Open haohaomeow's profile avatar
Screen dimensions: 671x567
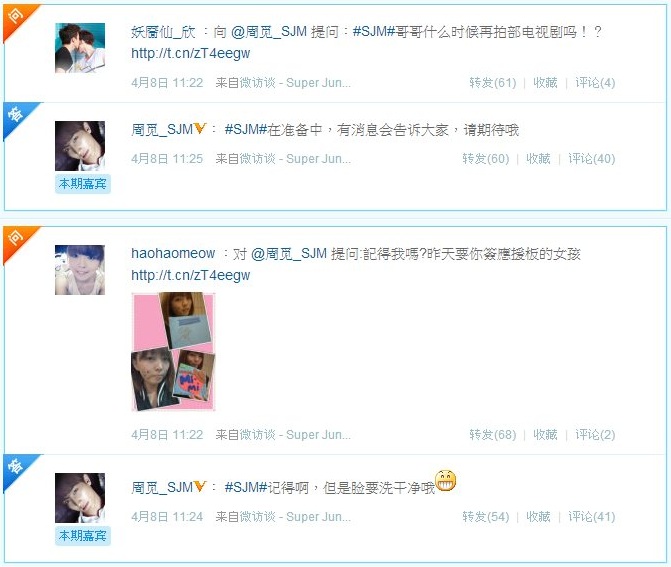tap(80, 270)
